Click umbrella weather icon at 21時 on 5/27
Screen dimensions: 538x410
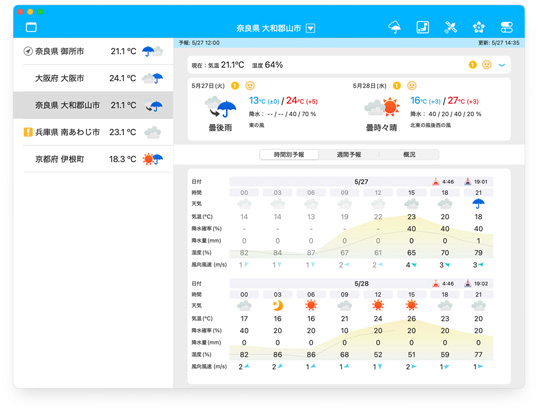[478, 204]
